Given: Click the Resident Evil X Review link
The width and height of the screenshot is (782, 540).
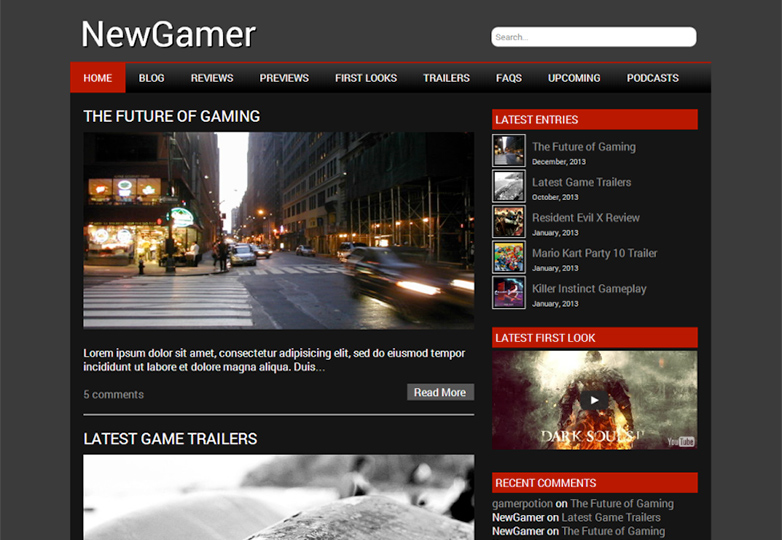Looking at the screenshot, I should point(585,218).
